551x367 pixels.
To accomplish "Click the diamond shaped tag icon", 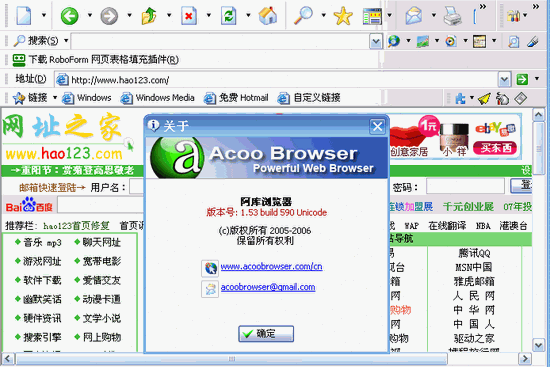I will [520, 98].
